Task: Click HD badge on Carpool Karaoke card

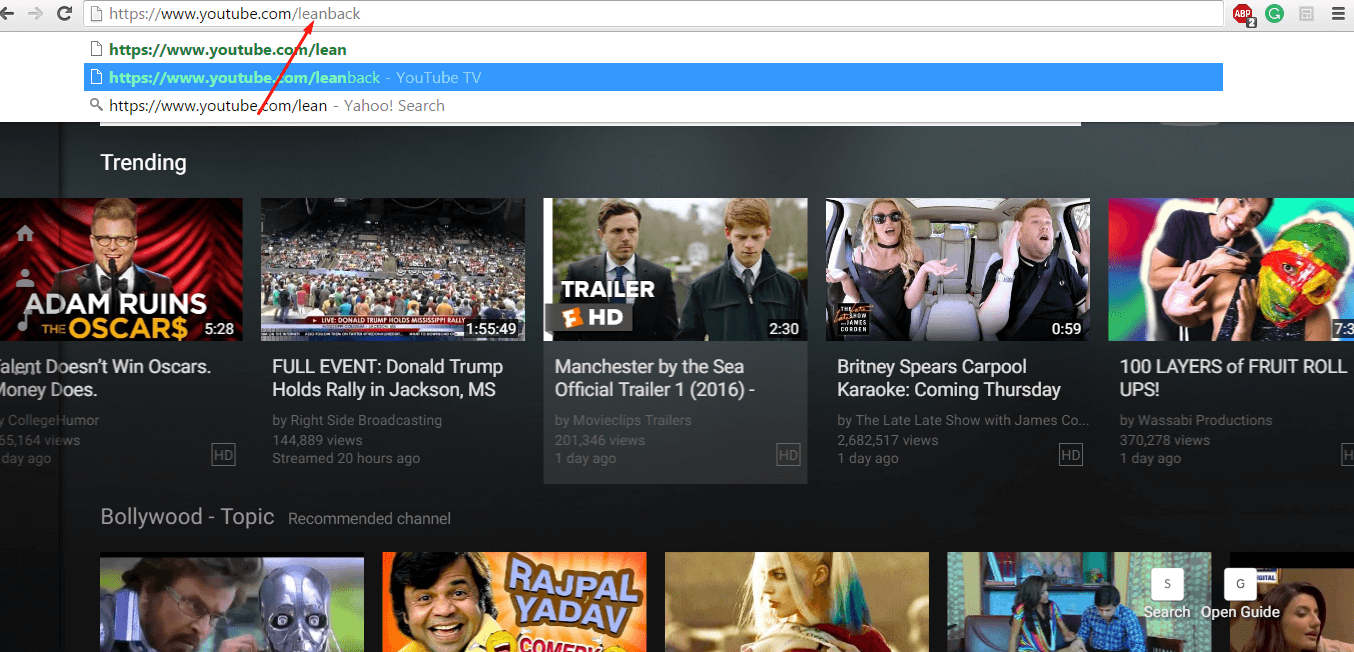Action: coord(1071,455)
